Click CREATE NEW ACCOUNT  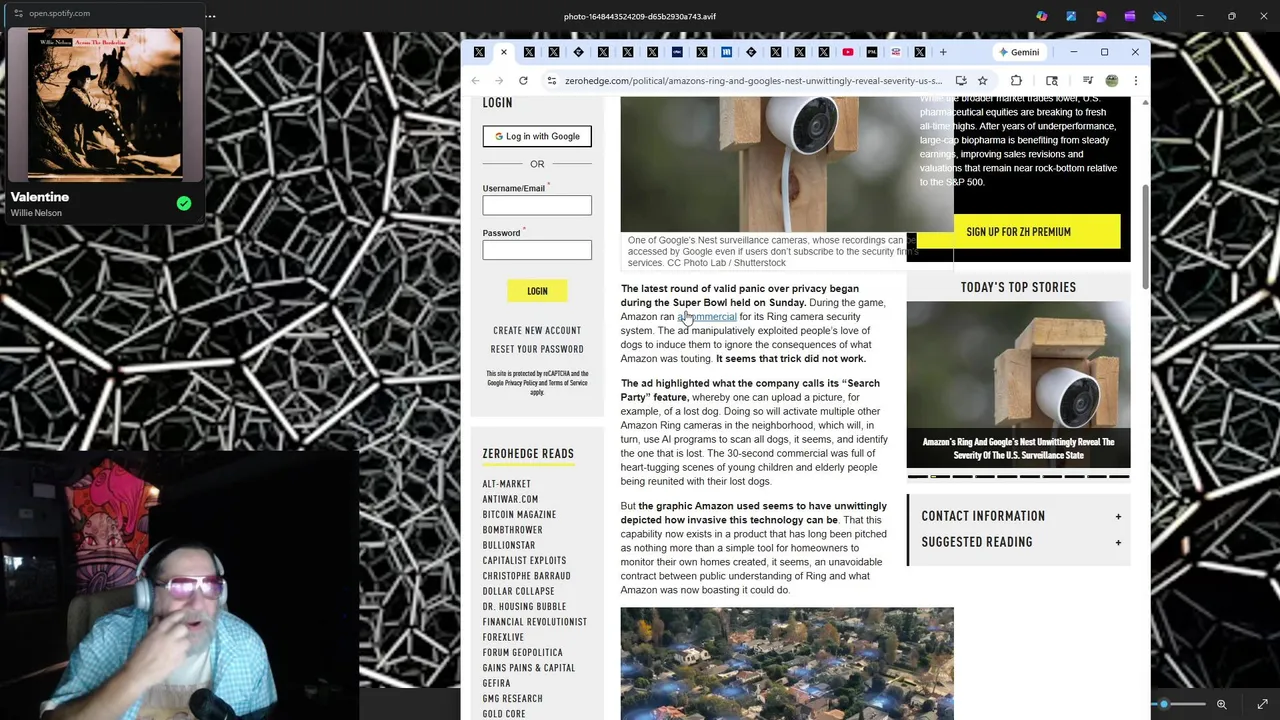coord(537,331)
